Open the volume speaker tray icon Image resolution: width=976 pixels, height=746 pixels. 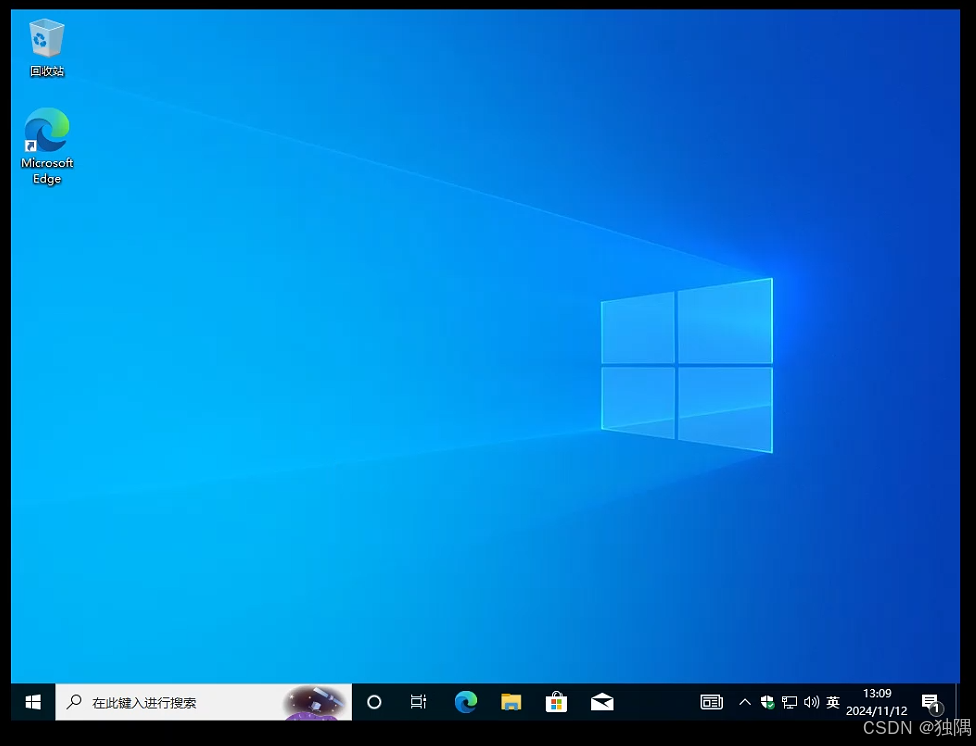tap(811, 702)
